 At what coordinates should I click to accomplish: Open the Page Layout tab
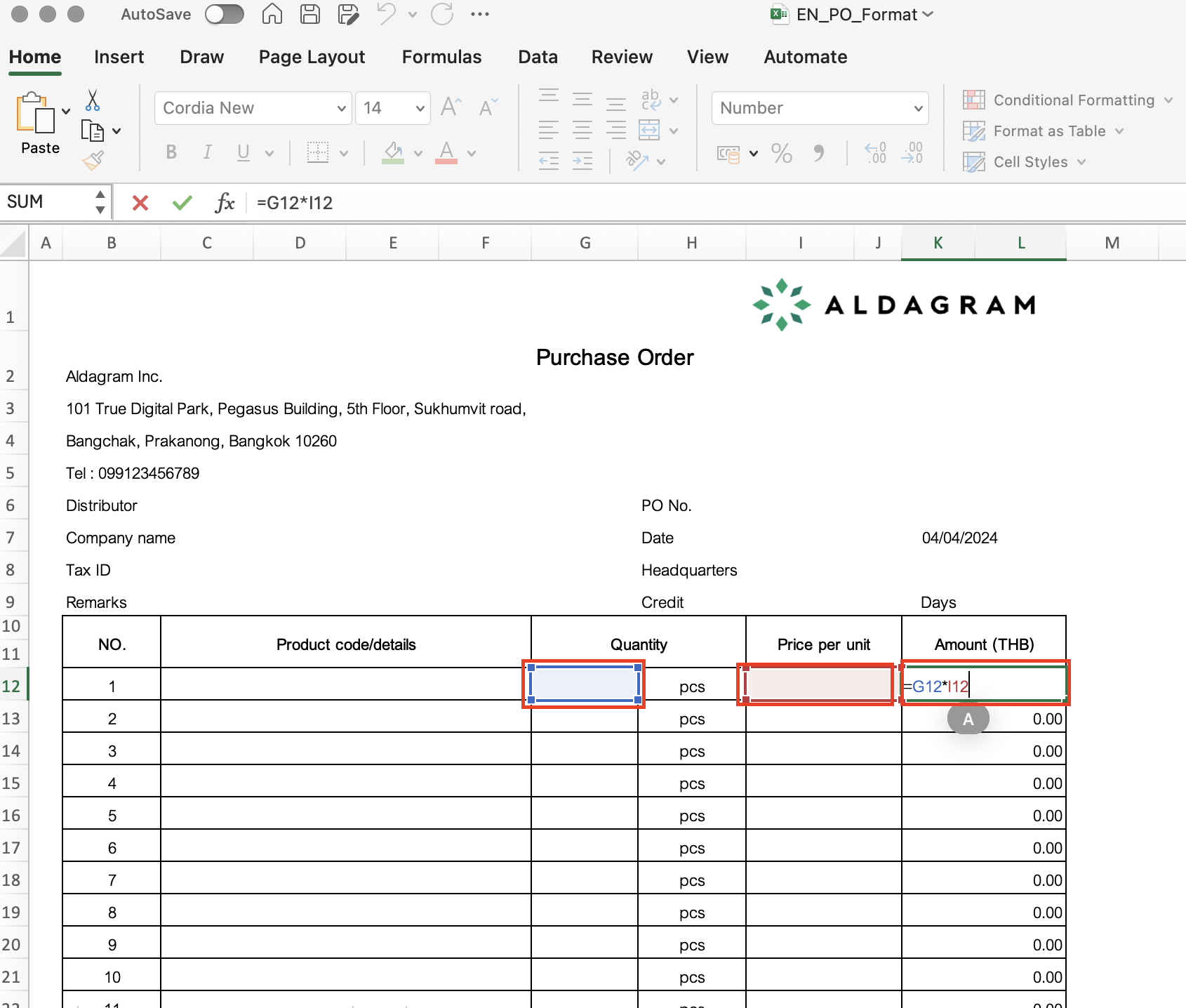click(312, 57)
